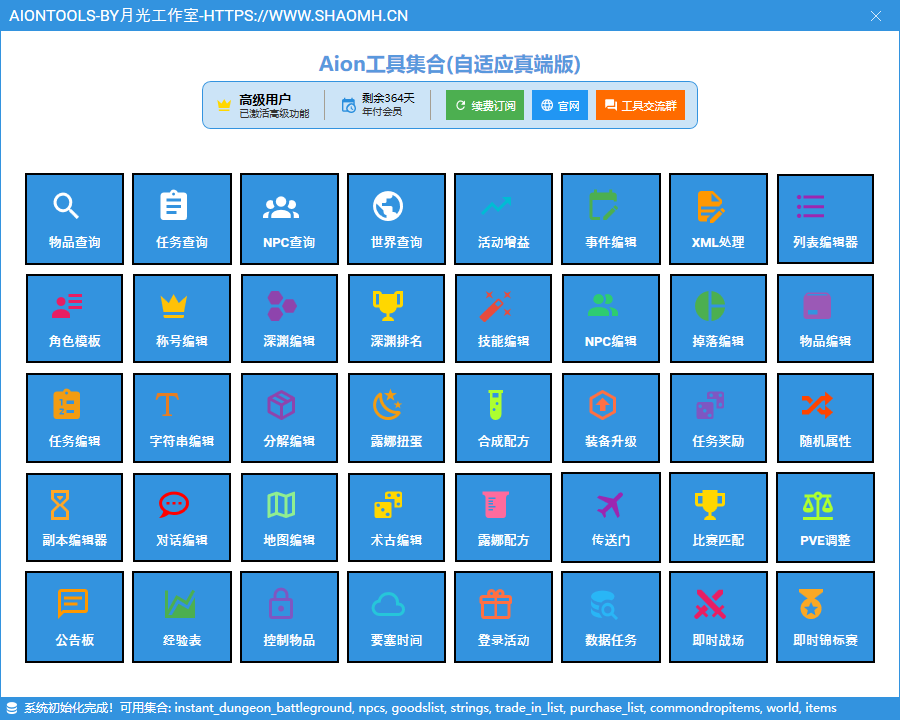Open the 装备升级 tile
Viewport: 900px width, 720px height.
[x=611, y=418]
